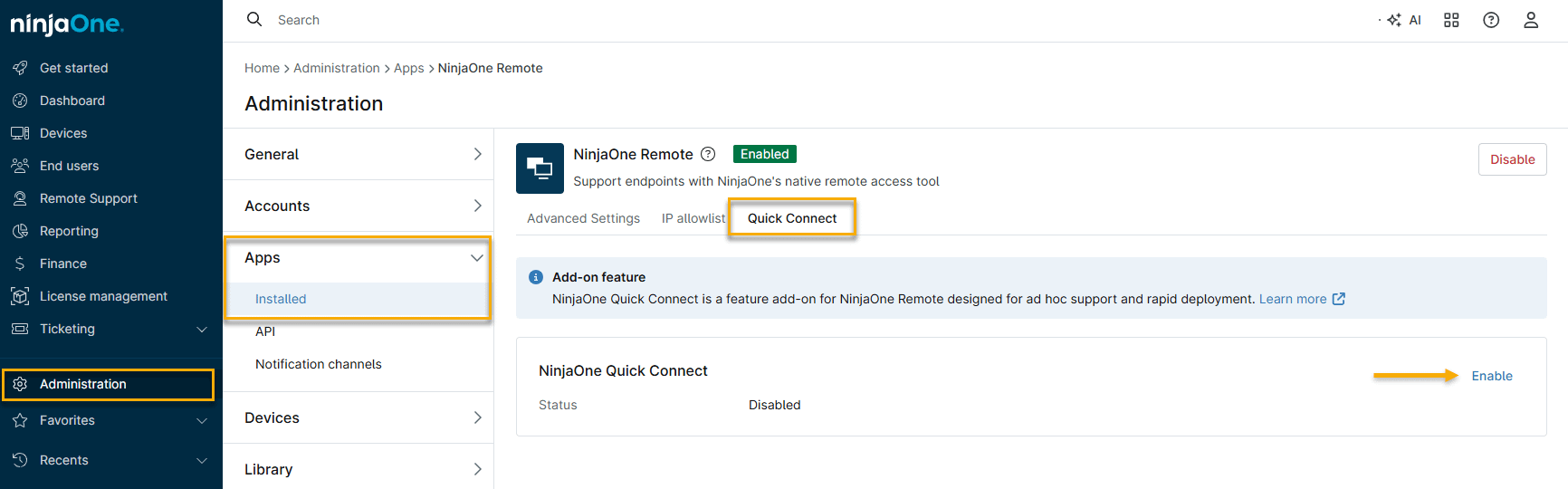Viewport: 1568px width, 489px height.
Task: Open License management in sidebar
Action: [103, 296]
